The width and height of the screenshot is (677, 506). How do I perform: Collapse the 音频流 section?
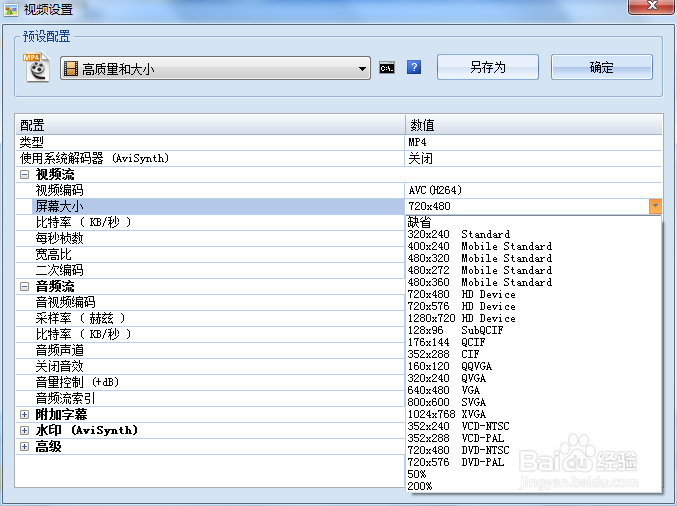pos(25,286)
